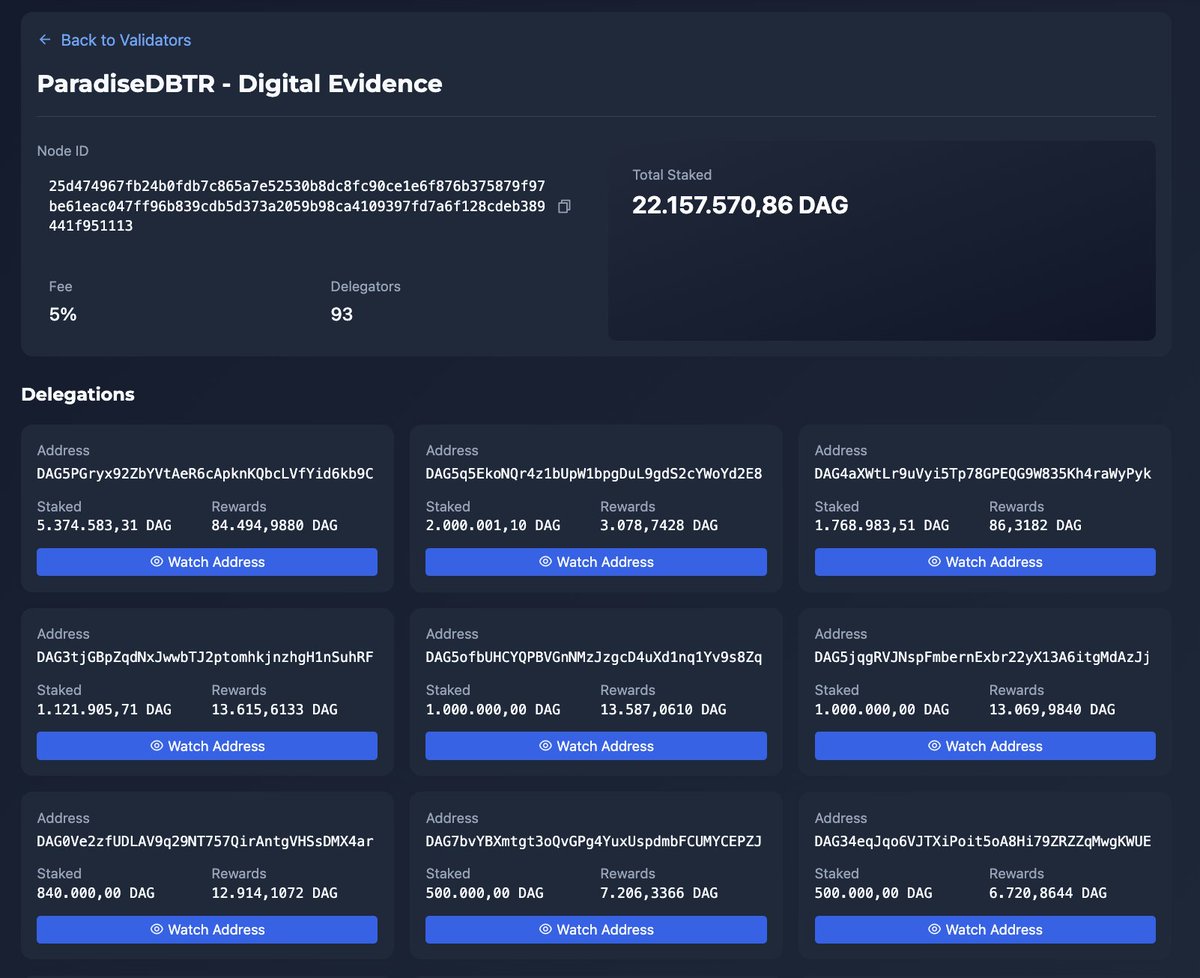The image size is (1200, 978).
Task: Watch address DAG5PGryx92ZbYVtAeR6cApknKQbcLVfYid6kb9C
Action: (x=207, y=562)
